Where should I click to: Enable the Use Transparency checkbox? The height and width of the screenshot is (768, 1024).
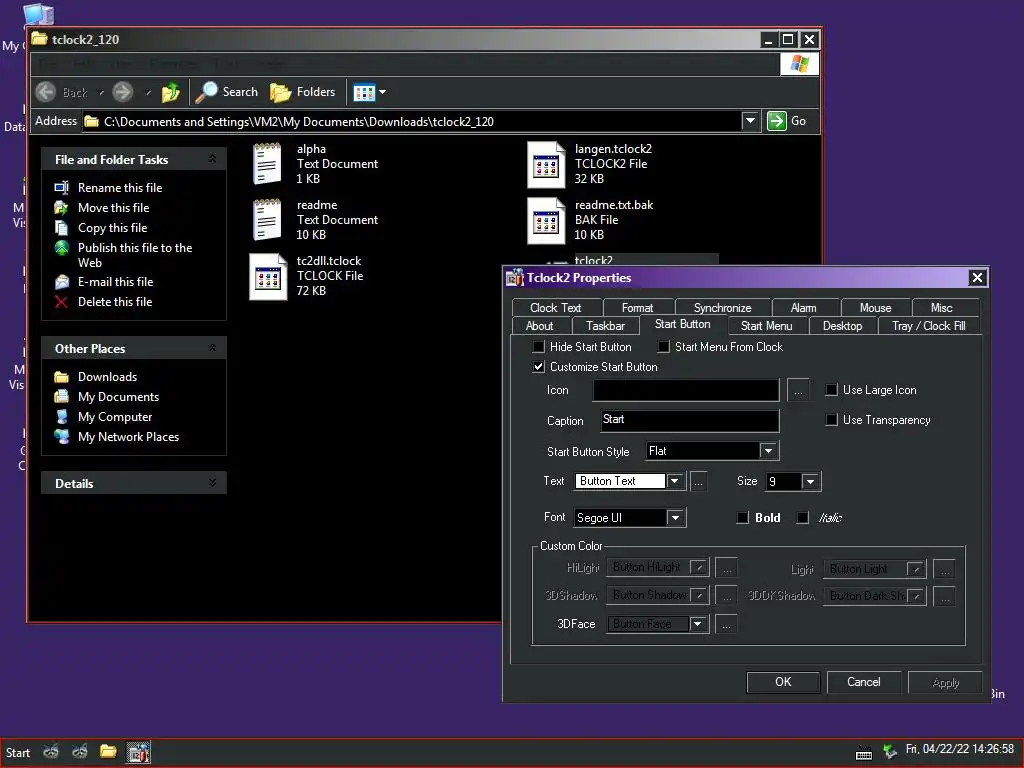[831, 419]
